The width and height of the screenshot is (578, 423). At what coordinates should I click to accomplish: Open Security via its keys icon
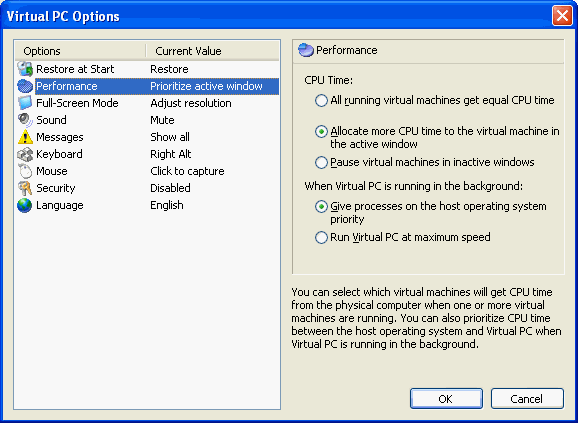coord(25,188)
